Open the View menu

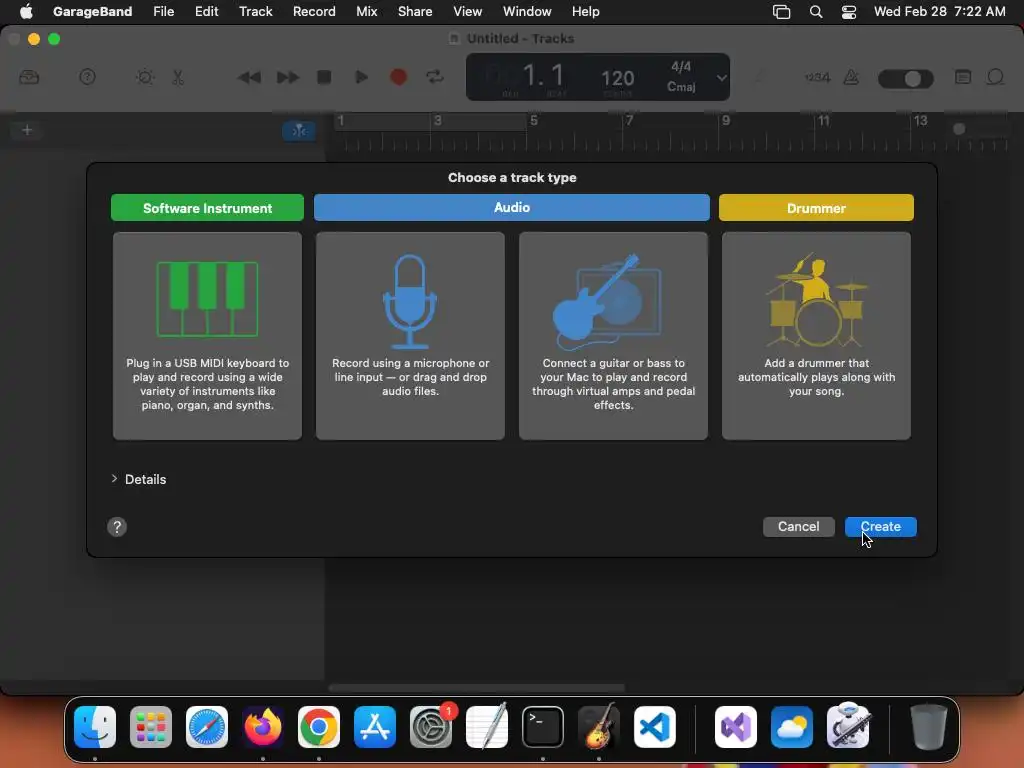468,11
